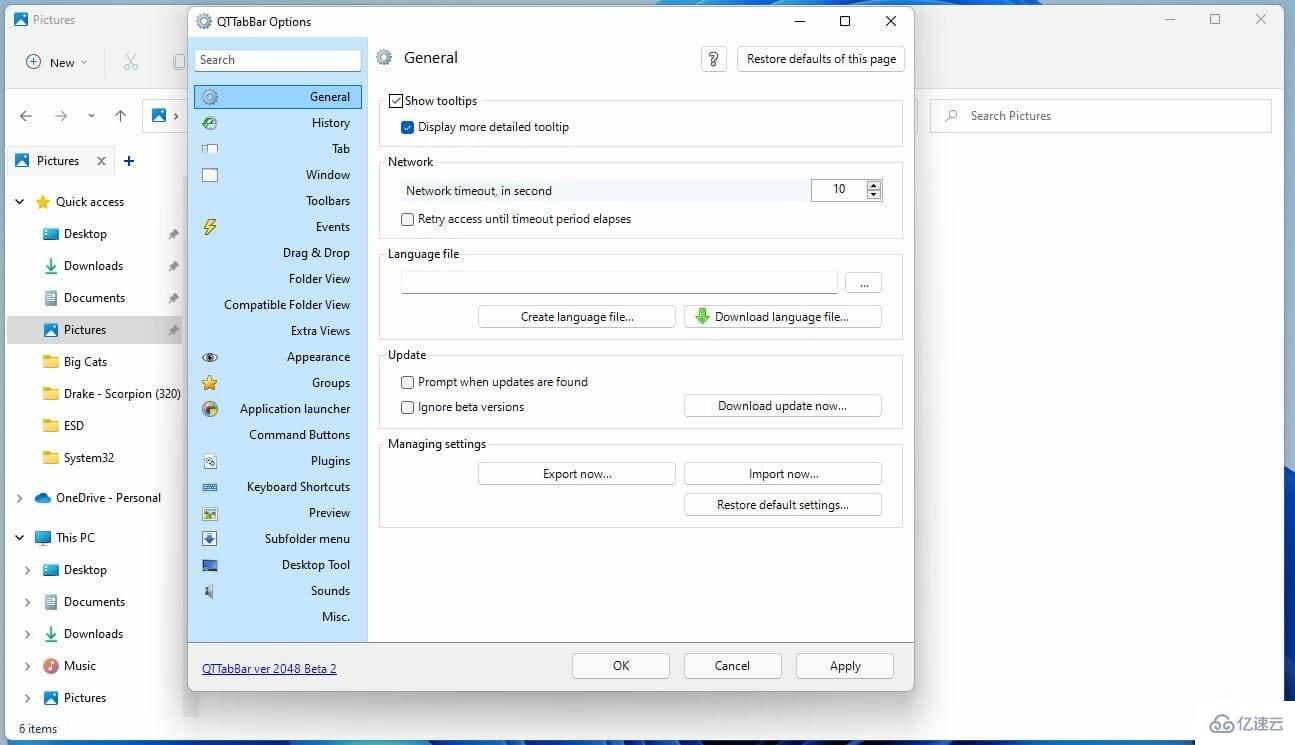Enable Prompt when updates are found

pos(408,382)
